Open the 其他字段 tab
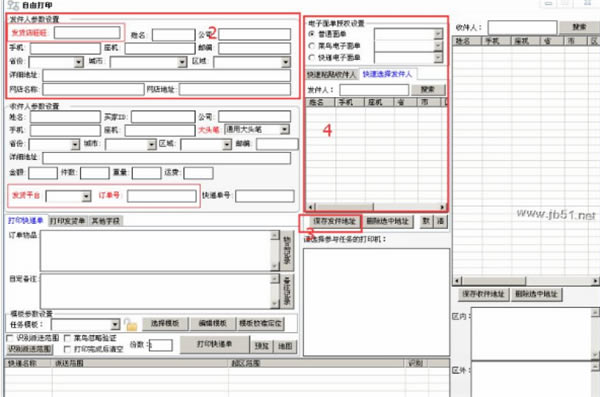Screen dimensions: 600x397 coord(106,221)
